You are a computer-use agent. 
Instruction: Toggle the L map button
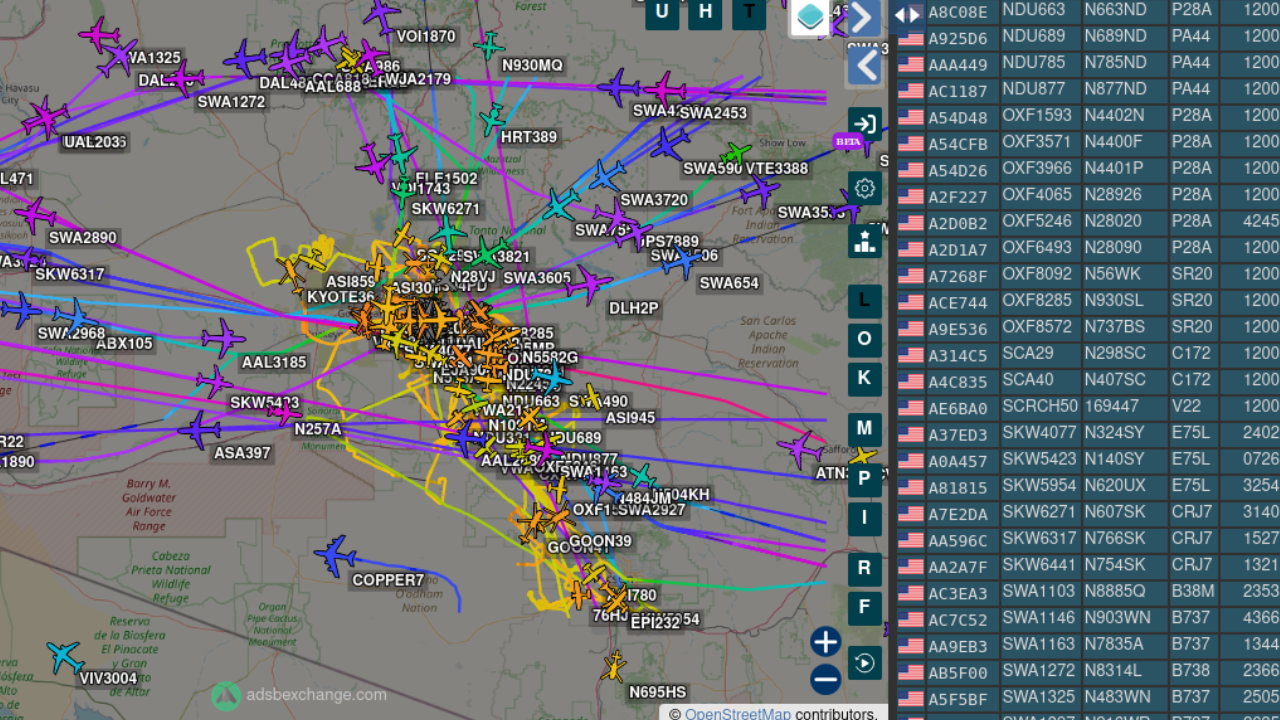click(865, 301)
